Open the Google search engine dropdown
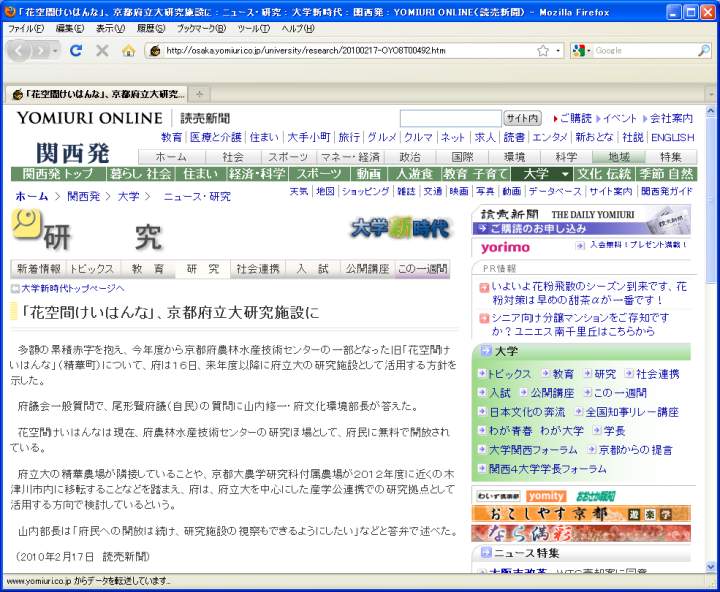 [584, 50]
